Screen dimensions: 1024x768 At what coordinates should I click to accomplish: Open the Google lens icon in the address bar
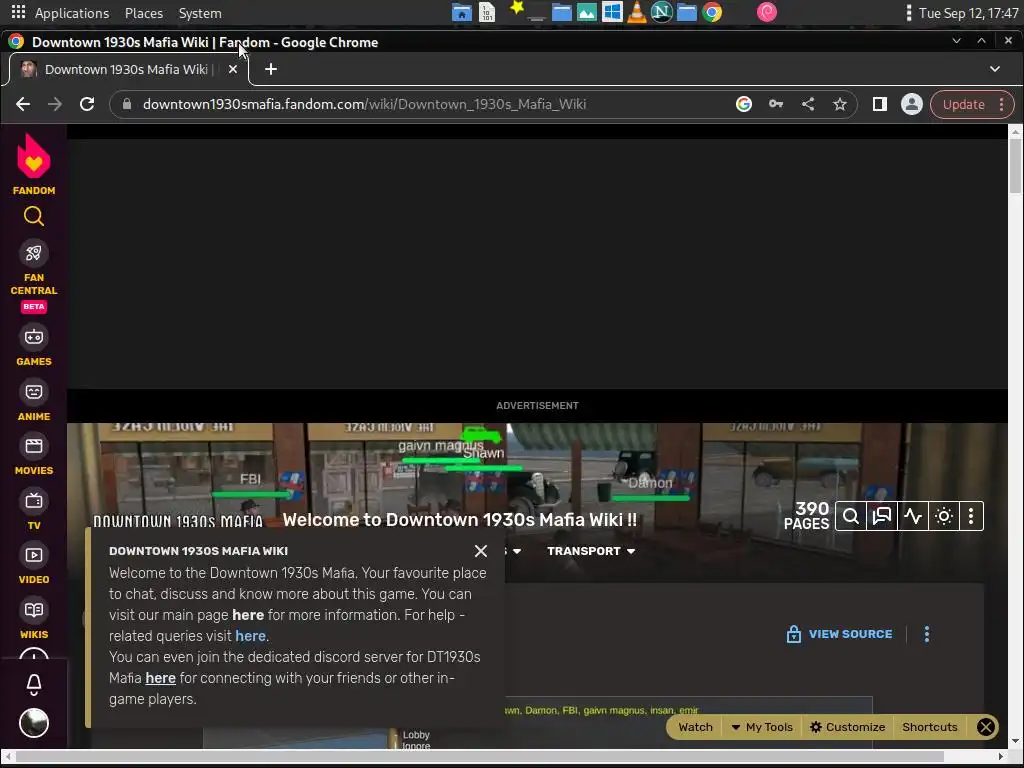[x=743, y=104]
